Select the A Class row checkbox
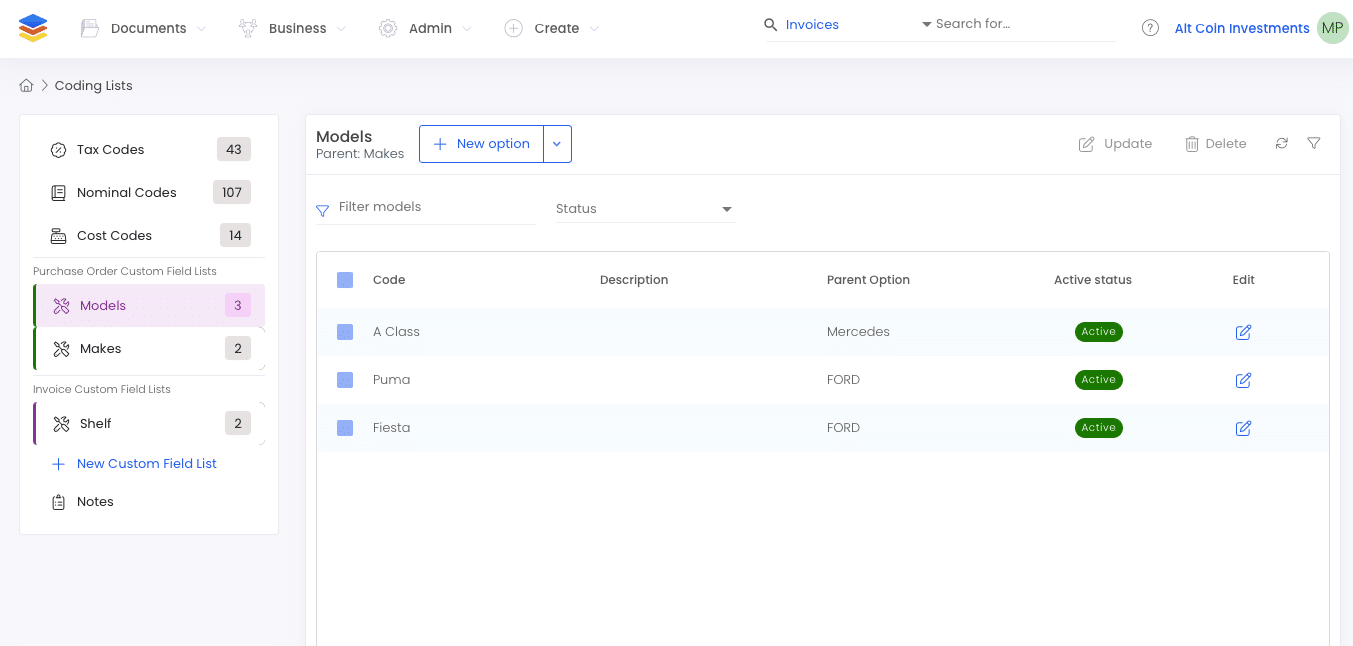Image resolution: width=1353 pixels, height=646 pixels. point(345,332)
